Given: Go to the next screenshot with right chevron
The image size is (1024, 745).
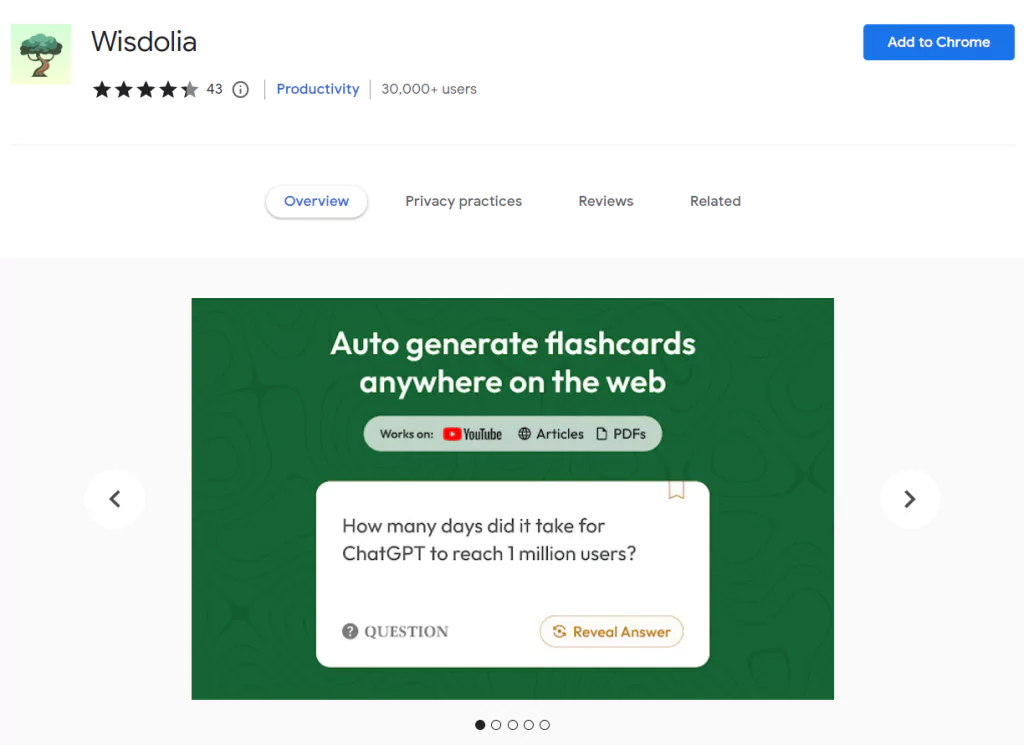Looking at the screenshot, I should point(910,499).
